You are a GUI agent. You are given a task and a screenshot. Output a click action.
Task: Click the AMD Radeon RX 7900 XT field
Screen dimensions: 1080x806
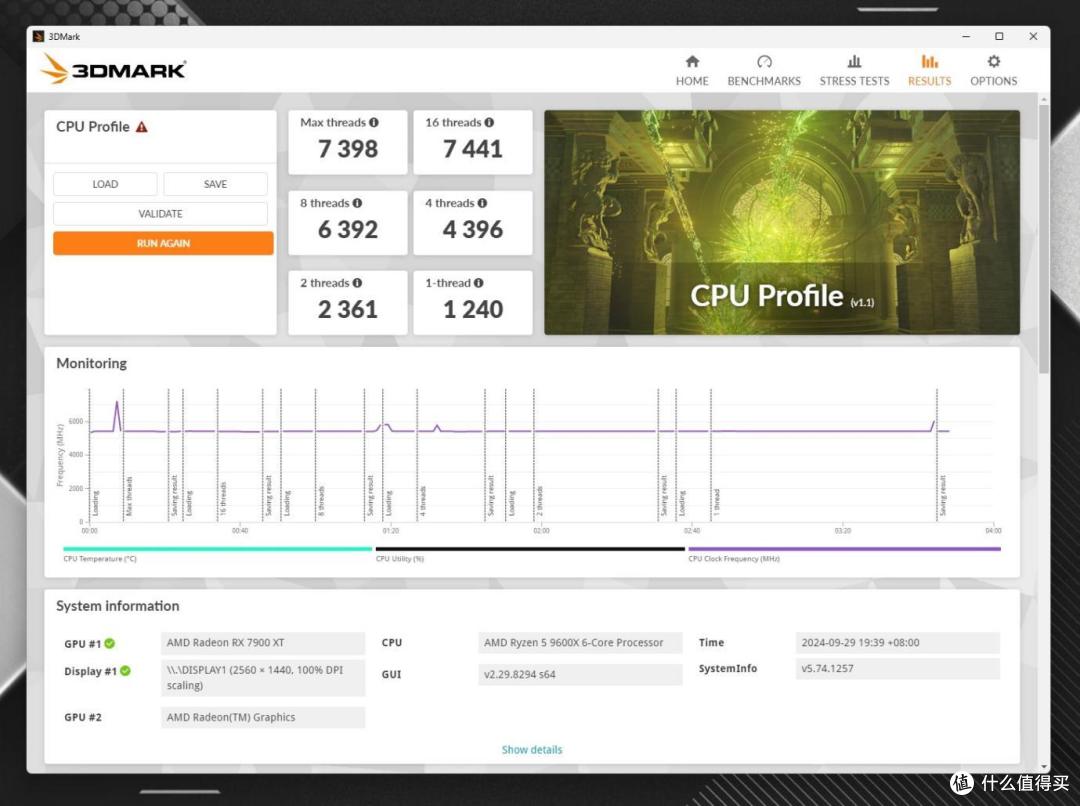tap(262, 643)
